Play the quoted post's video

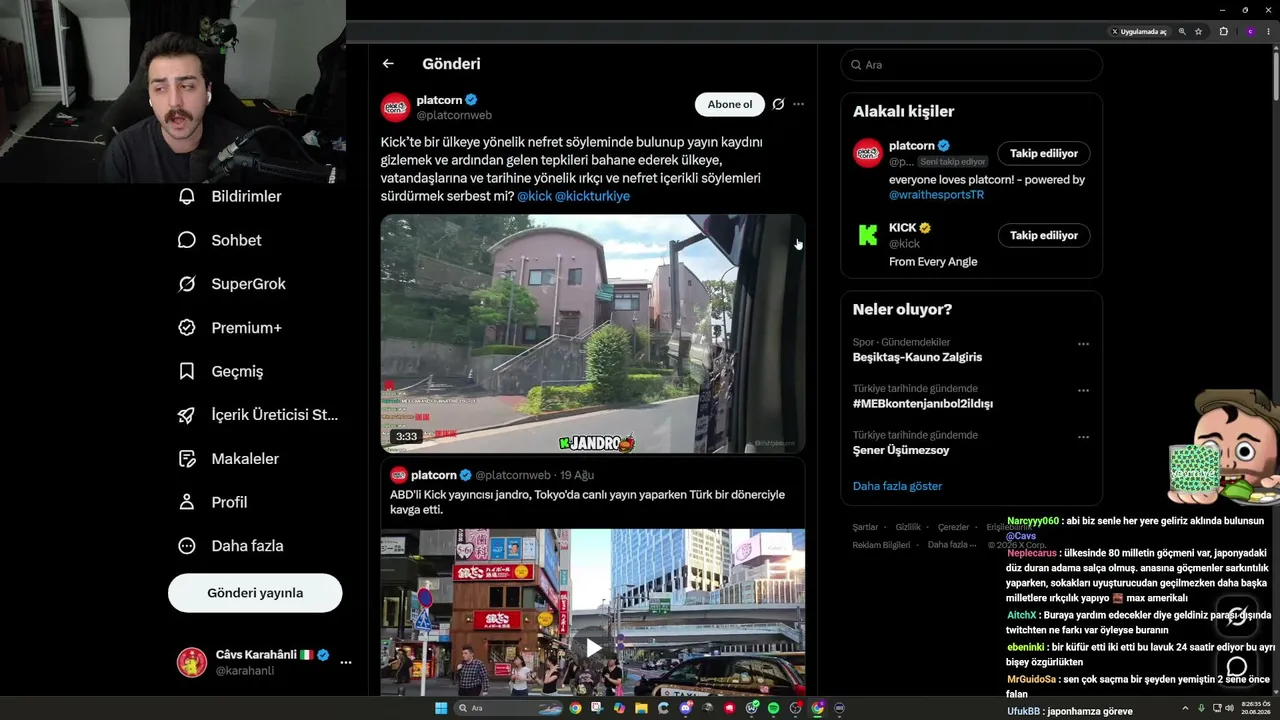(594, 648)
